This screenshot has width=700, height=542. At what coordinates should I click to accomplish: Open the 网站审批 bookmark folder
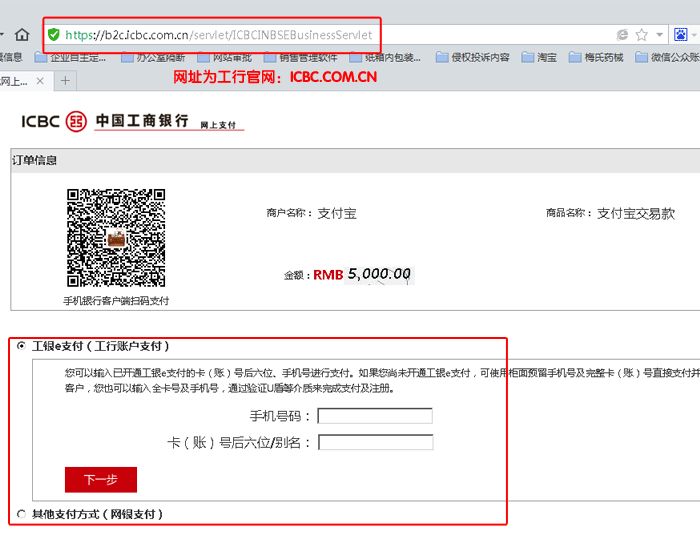tap(225, 57)
